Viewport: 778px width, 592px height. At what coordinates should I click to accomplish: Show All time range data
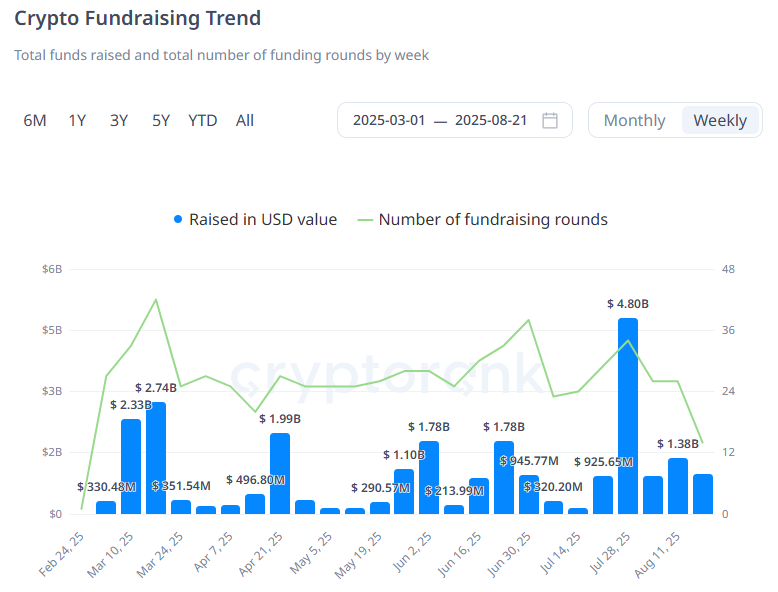[245, 120]
